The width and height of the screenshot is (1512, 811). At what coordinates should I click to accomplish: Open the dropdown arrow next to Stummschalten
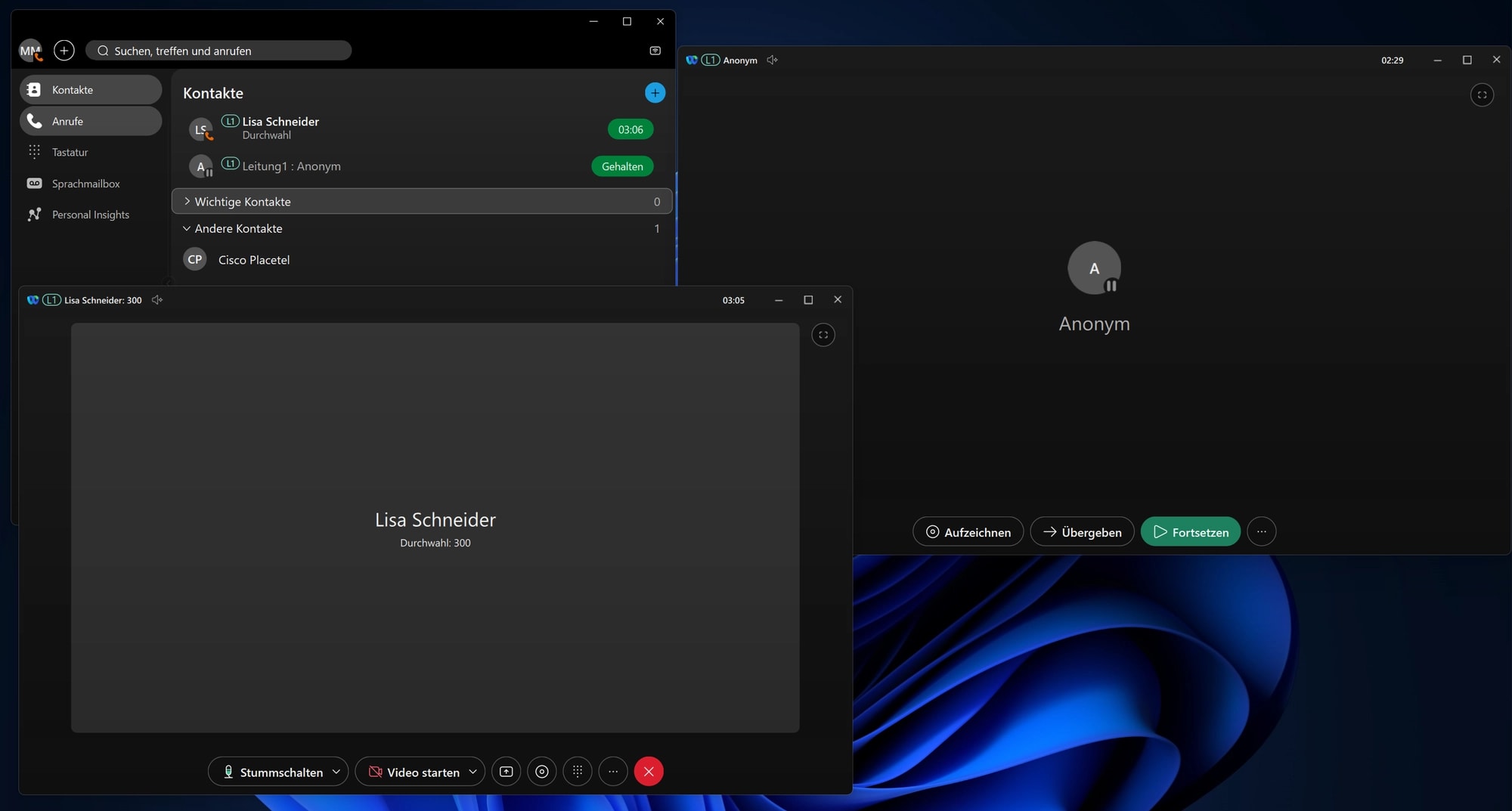point(336,772)
